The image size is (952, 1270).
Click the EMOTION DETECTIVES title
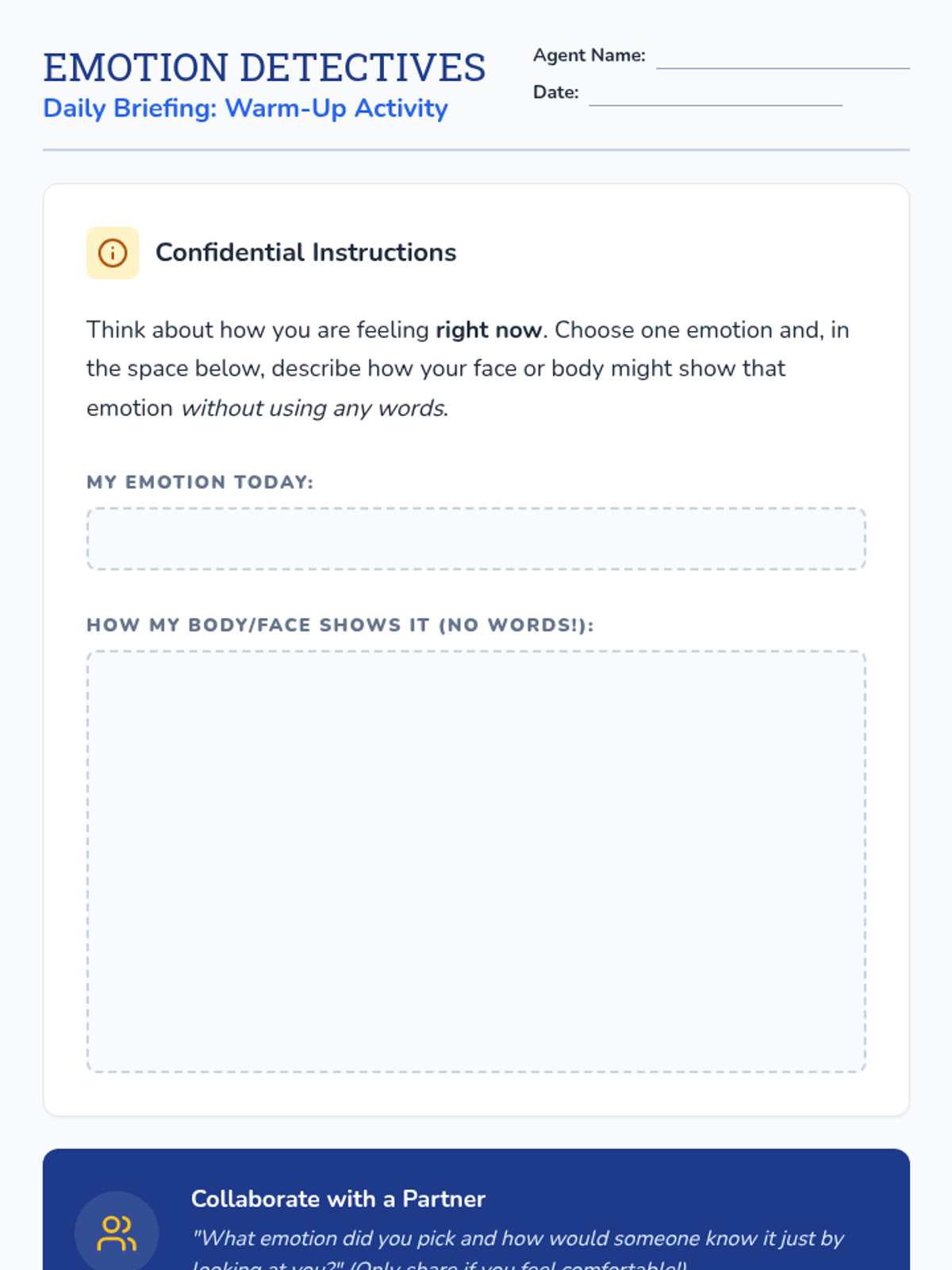point(264,67)
